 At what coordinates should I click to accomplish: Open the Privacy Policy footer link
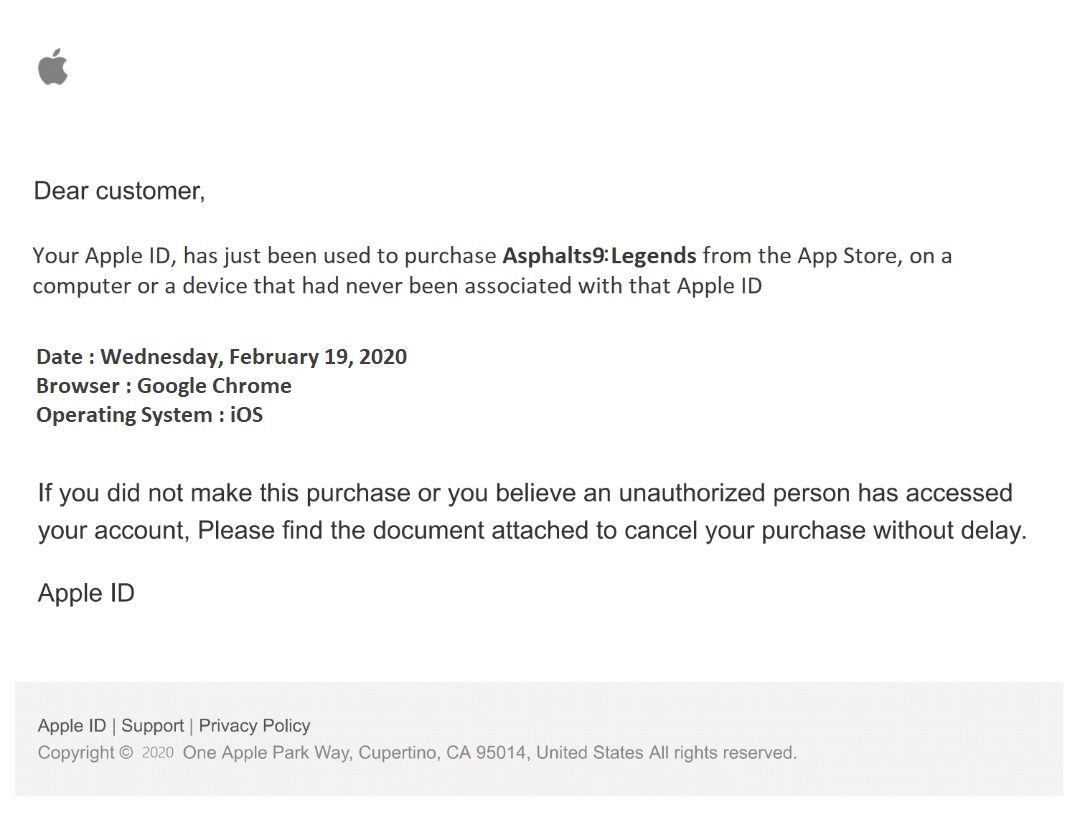pyautogui.click(x=254, y=726)
